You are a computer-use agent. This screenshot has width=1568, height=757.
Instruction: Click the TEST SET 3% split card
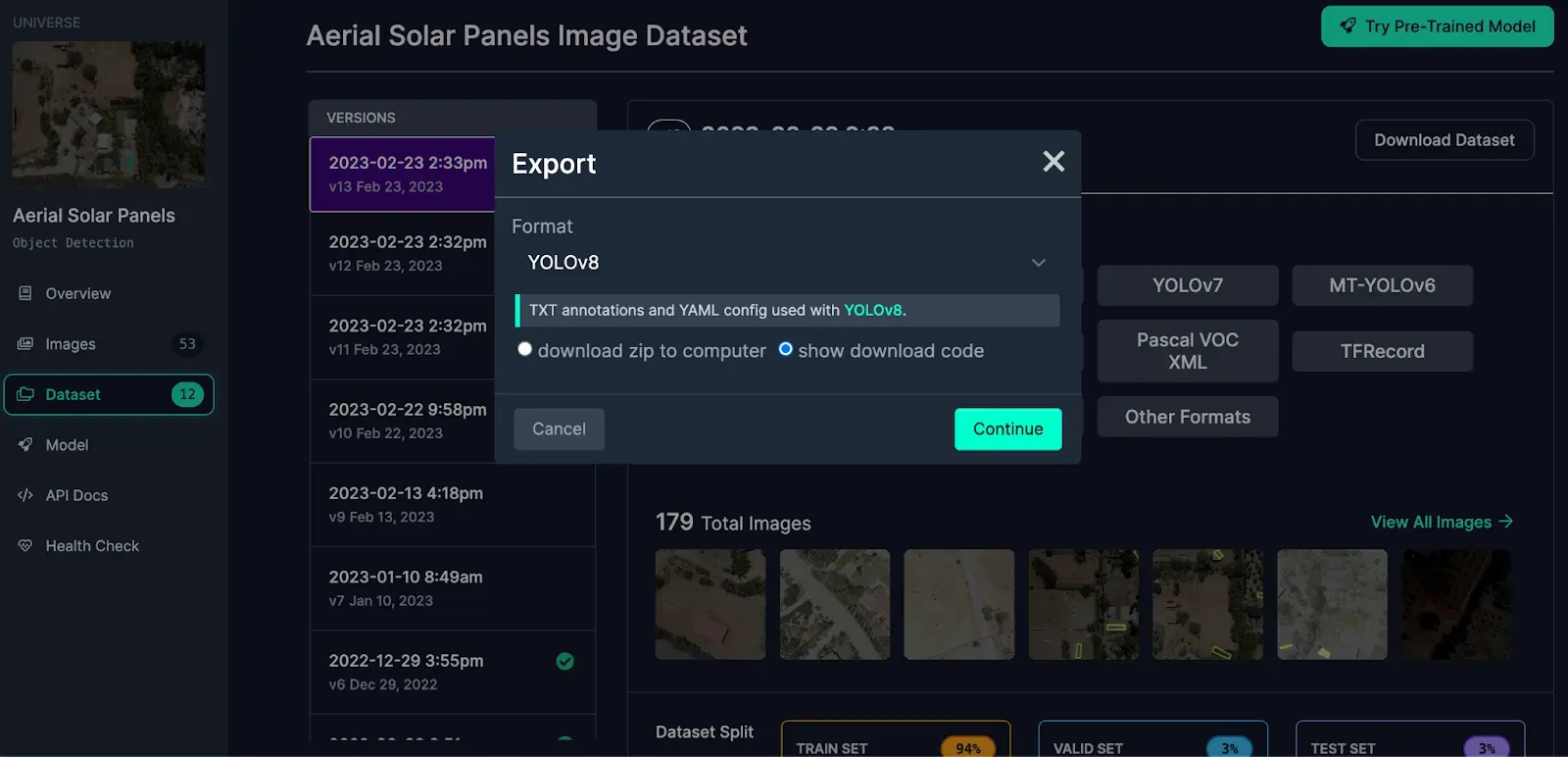coord(1410,739)
